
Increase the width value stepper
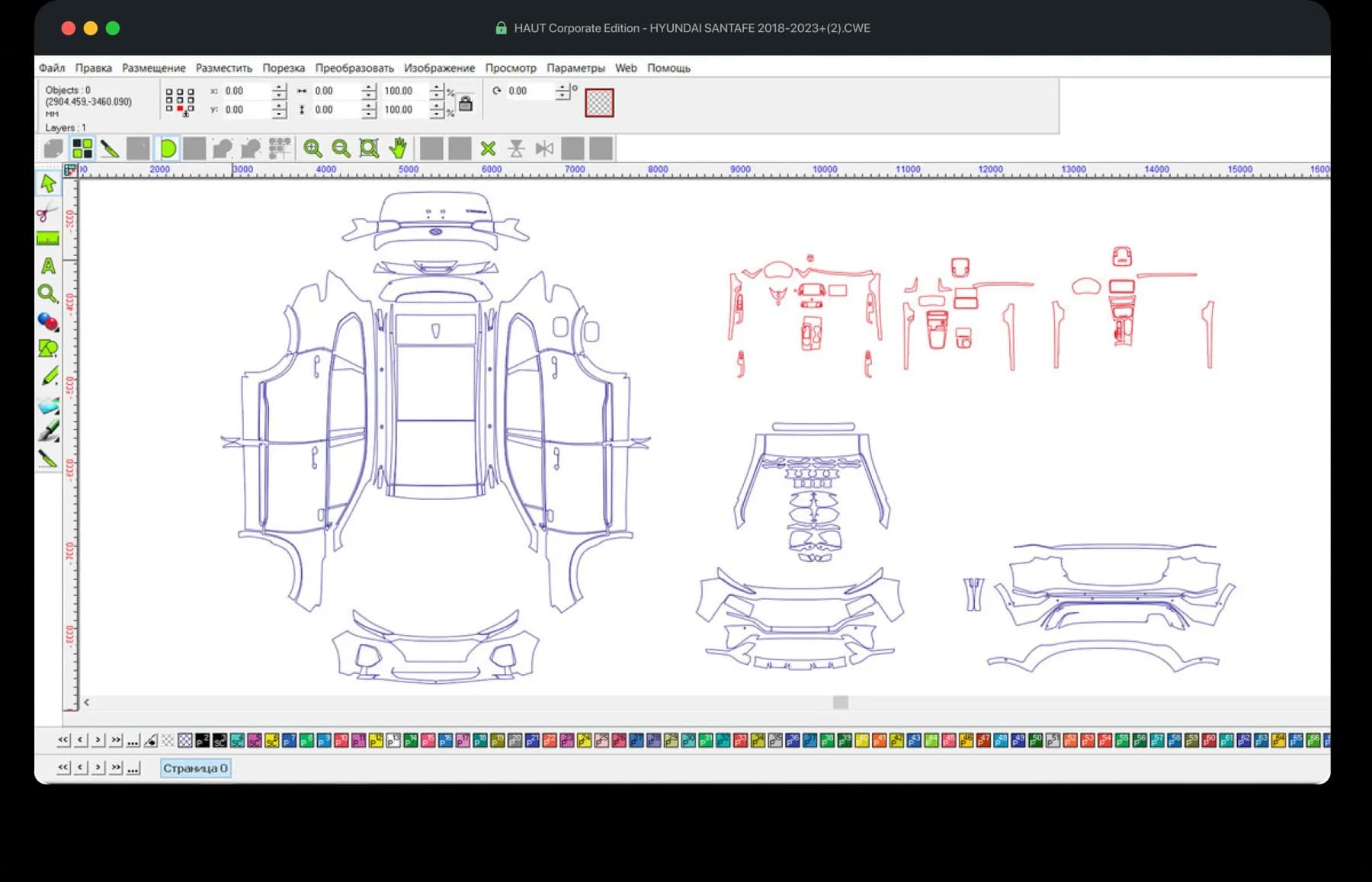tap(369, 87)
